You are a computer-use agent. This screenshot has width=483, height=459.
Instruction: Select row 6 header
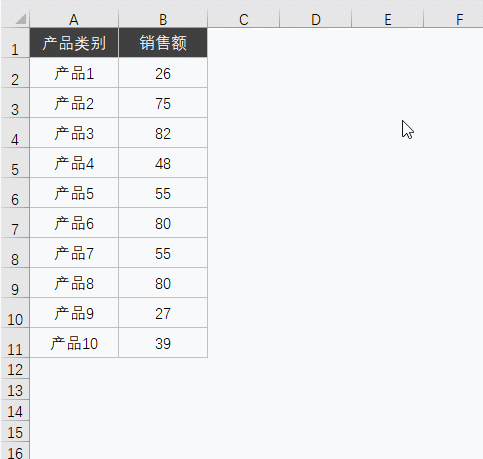(15, 193)
